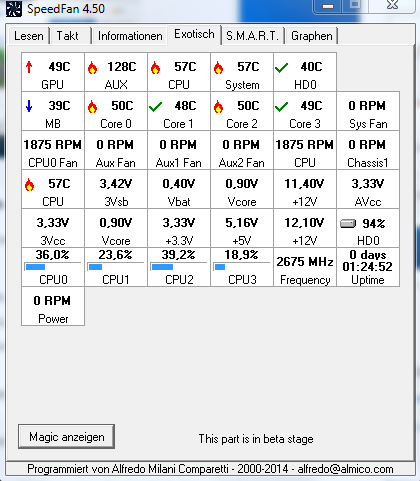420x481 pixels.
Task: Click the blue down-arrow icon beside MB 39C
Action: pyautogui.click(x=29, y=106)
